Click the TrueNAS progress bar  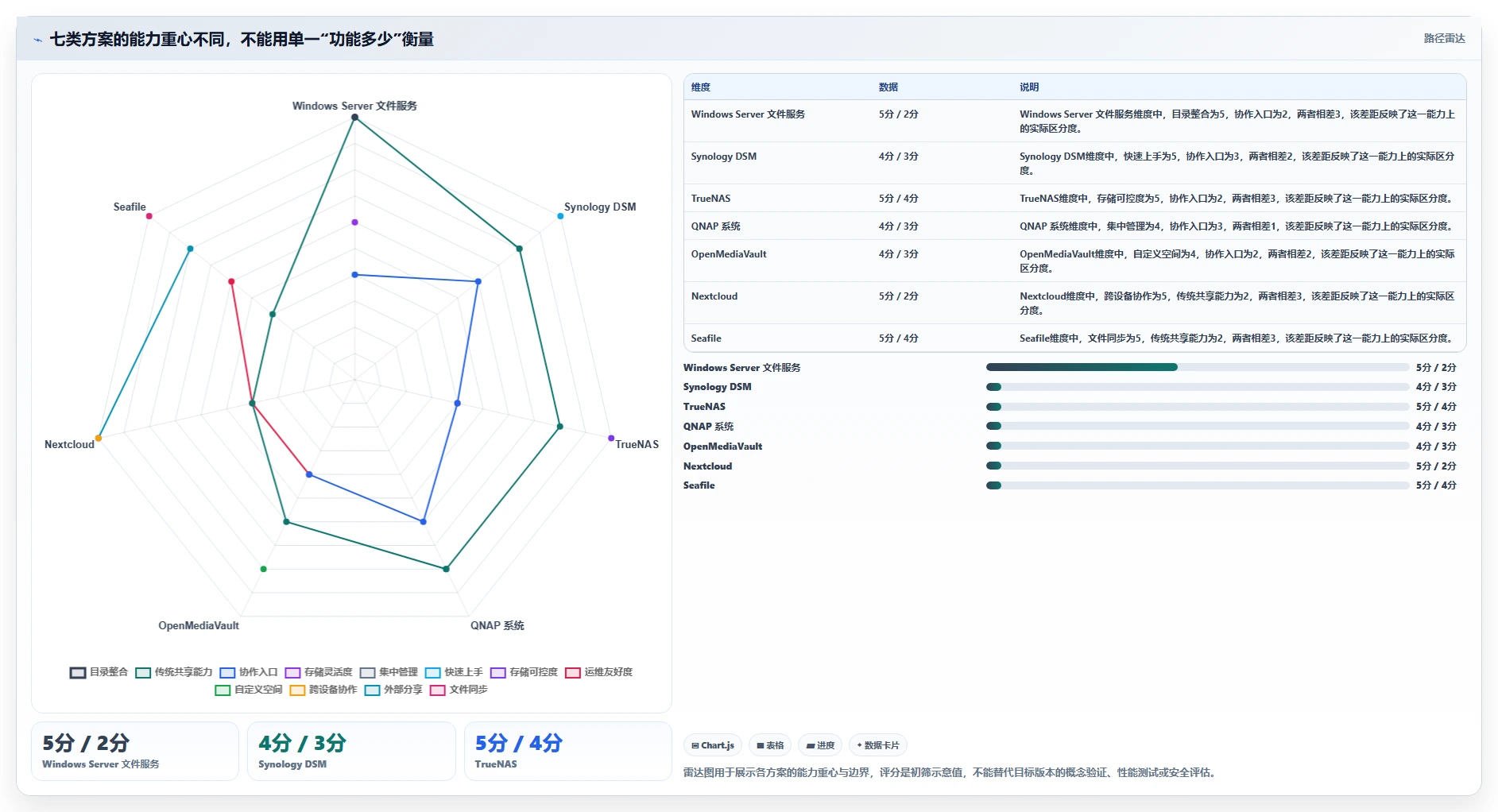pyautogui.click(x=1197, y=407)
